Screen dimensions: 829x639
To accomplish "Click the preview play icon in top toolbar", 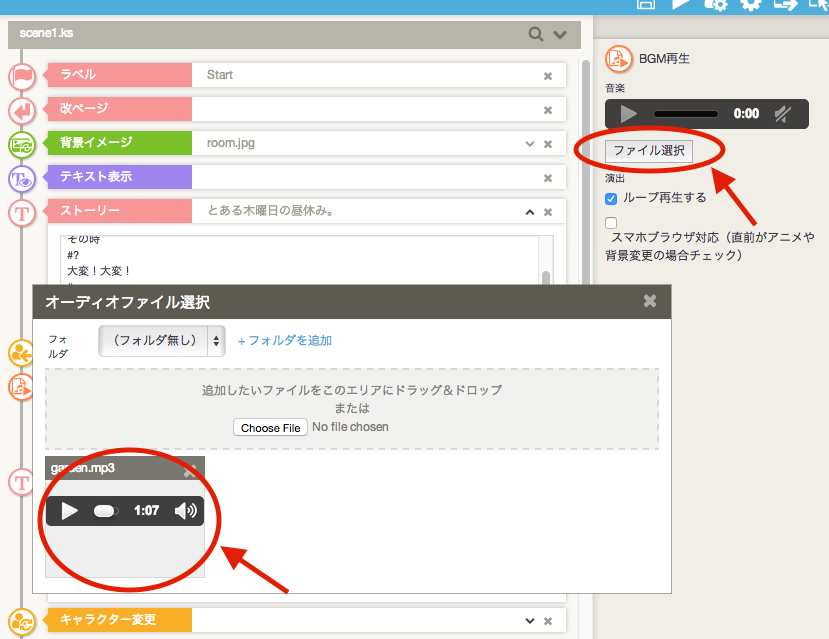I will pyautogui.click(x=681, y=4).
